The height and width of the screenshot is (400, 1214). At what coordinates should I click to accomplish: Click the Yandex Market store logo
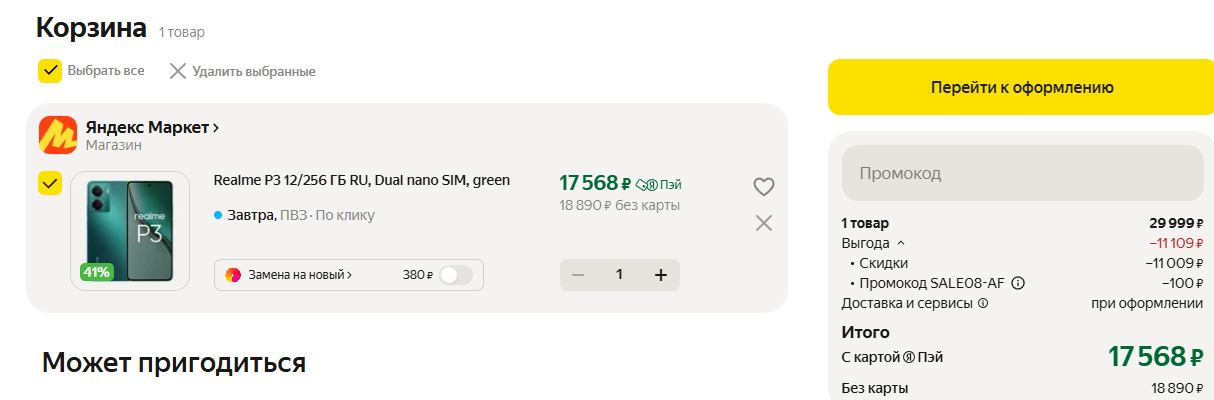58,136
